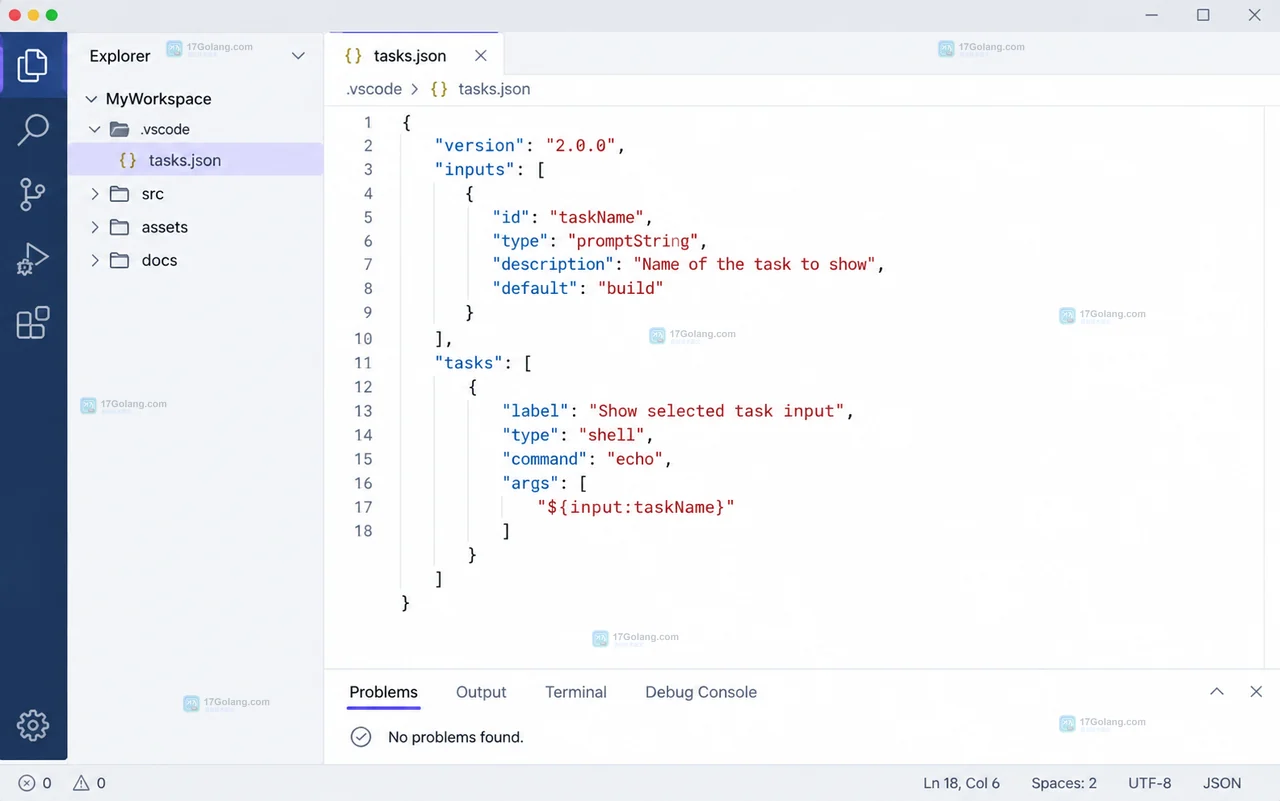This screenshot has height=801, width=1280.
Task: Expand the src folder chevron
Action: click(95, 194)
